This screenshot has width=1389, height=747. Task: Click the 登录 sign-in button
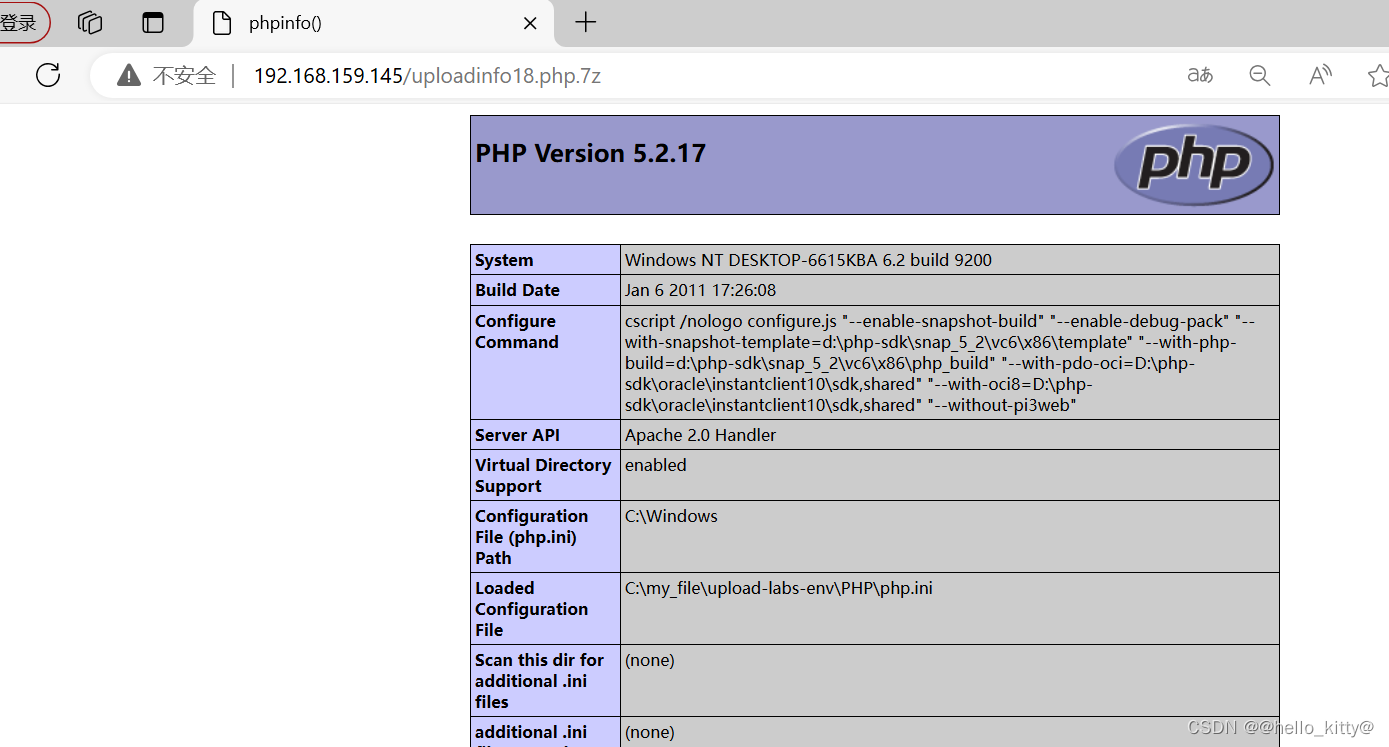[x=20, y=22]
